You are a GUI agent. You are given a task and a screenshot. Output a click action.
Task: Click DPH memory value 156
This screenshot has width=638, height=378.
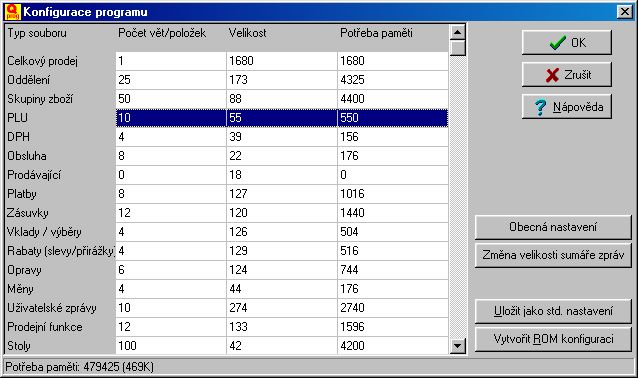click(393, 137)
